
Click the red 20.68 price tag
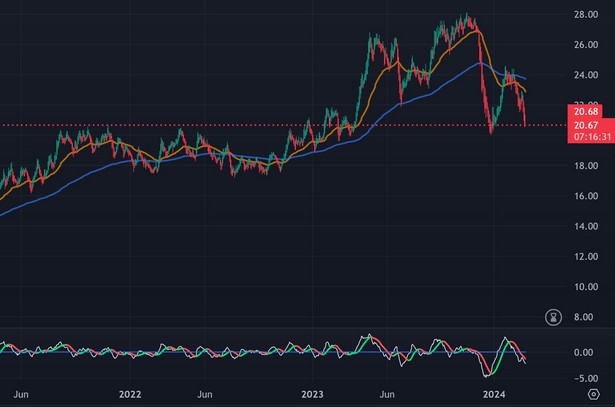(x=582, y=110)
